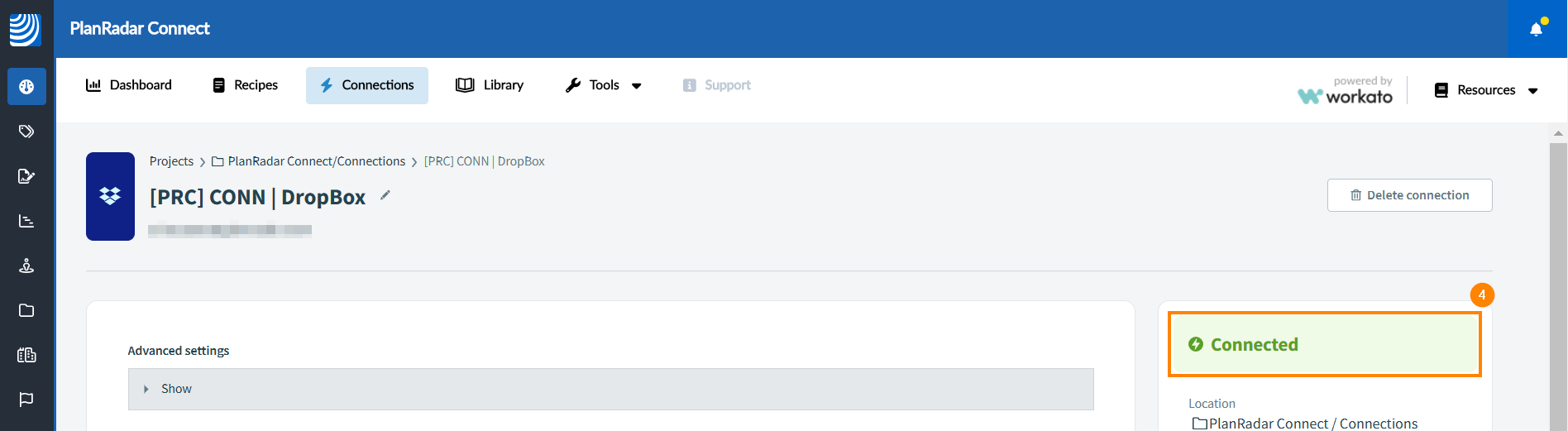Click PlanRadar Connect/Connections breadcrumb
The width and height of the screenshot is (1568, 431).
pyautogui.click(x=309, y=161)
